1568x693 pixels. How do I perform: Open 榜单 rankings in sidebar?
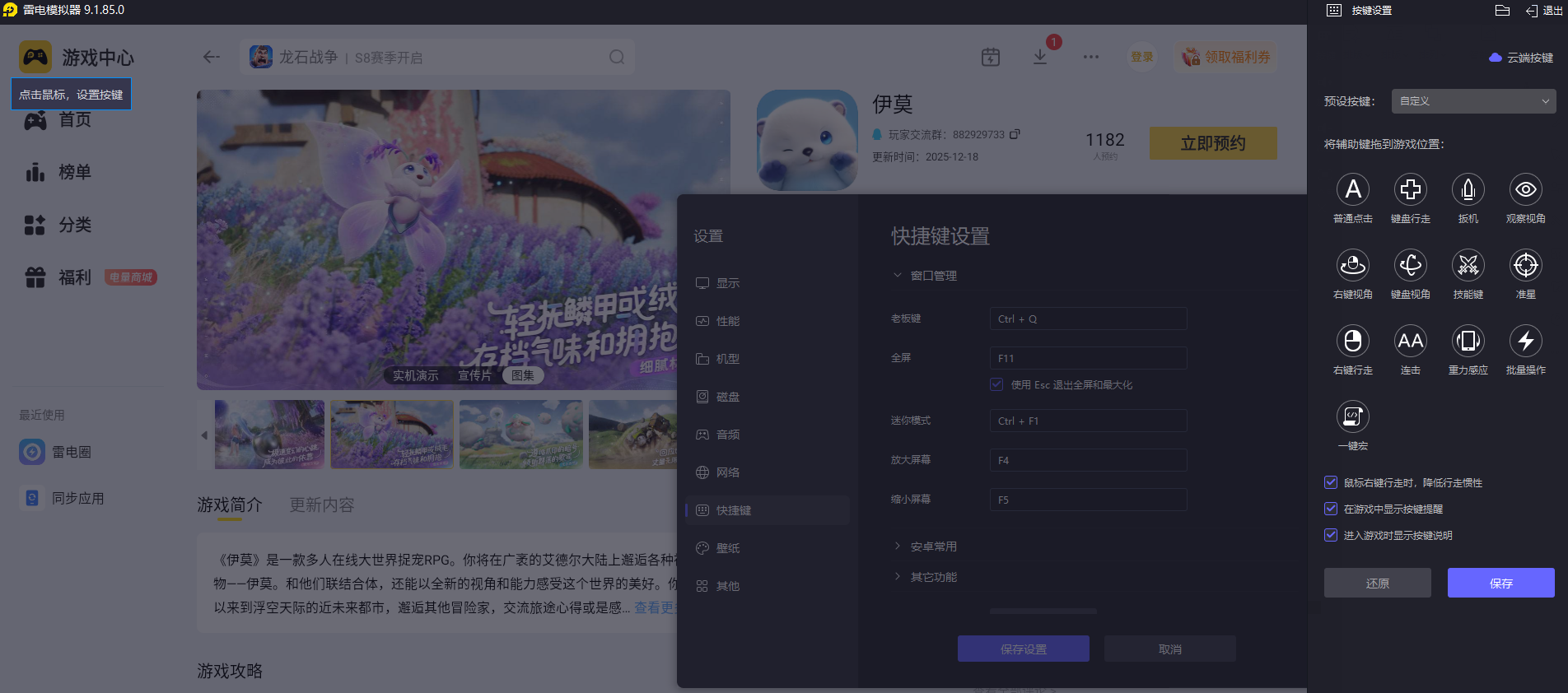pyautogui.click(x=58, y=172)
